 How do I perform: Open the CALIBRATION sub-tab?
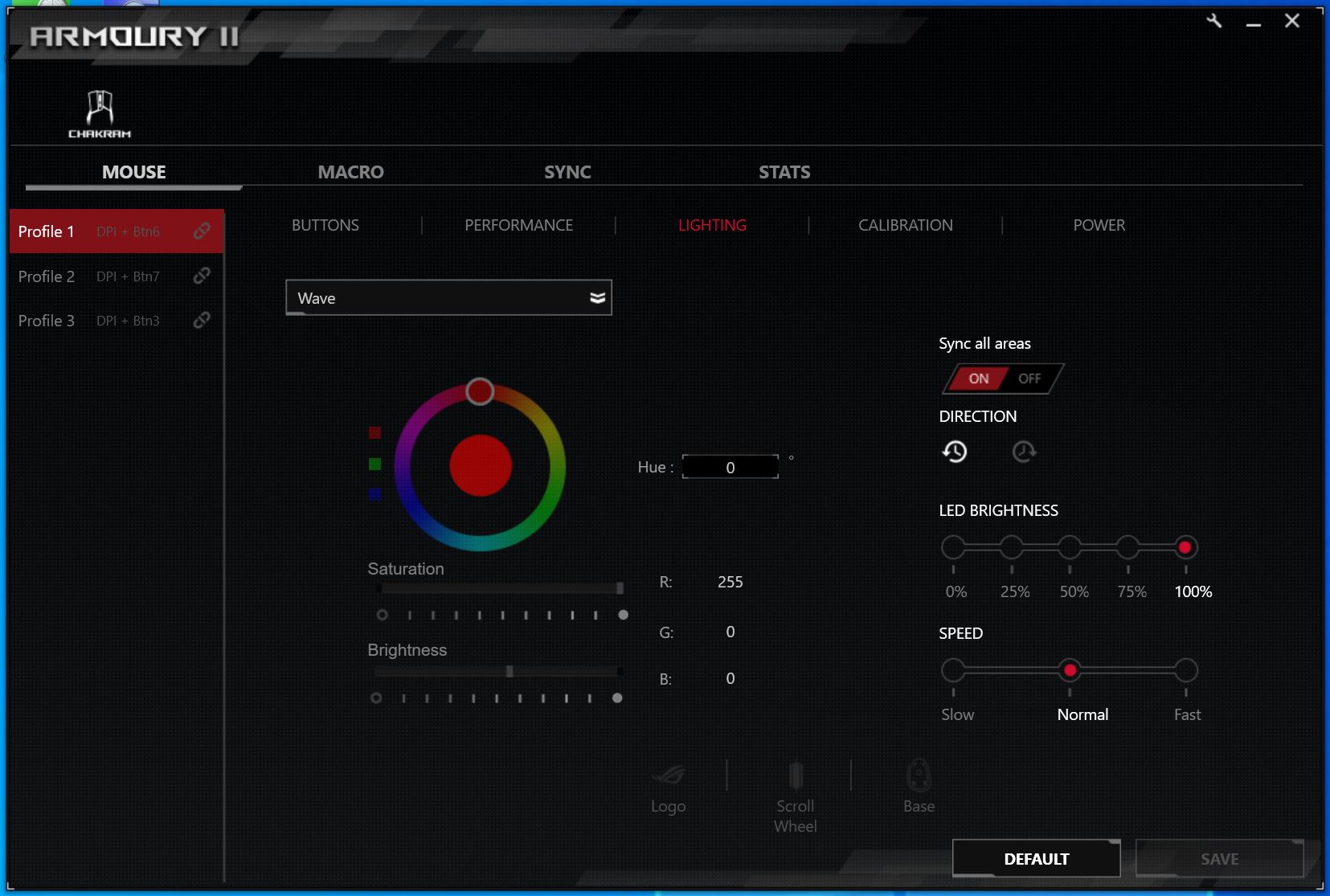point(905,226)
